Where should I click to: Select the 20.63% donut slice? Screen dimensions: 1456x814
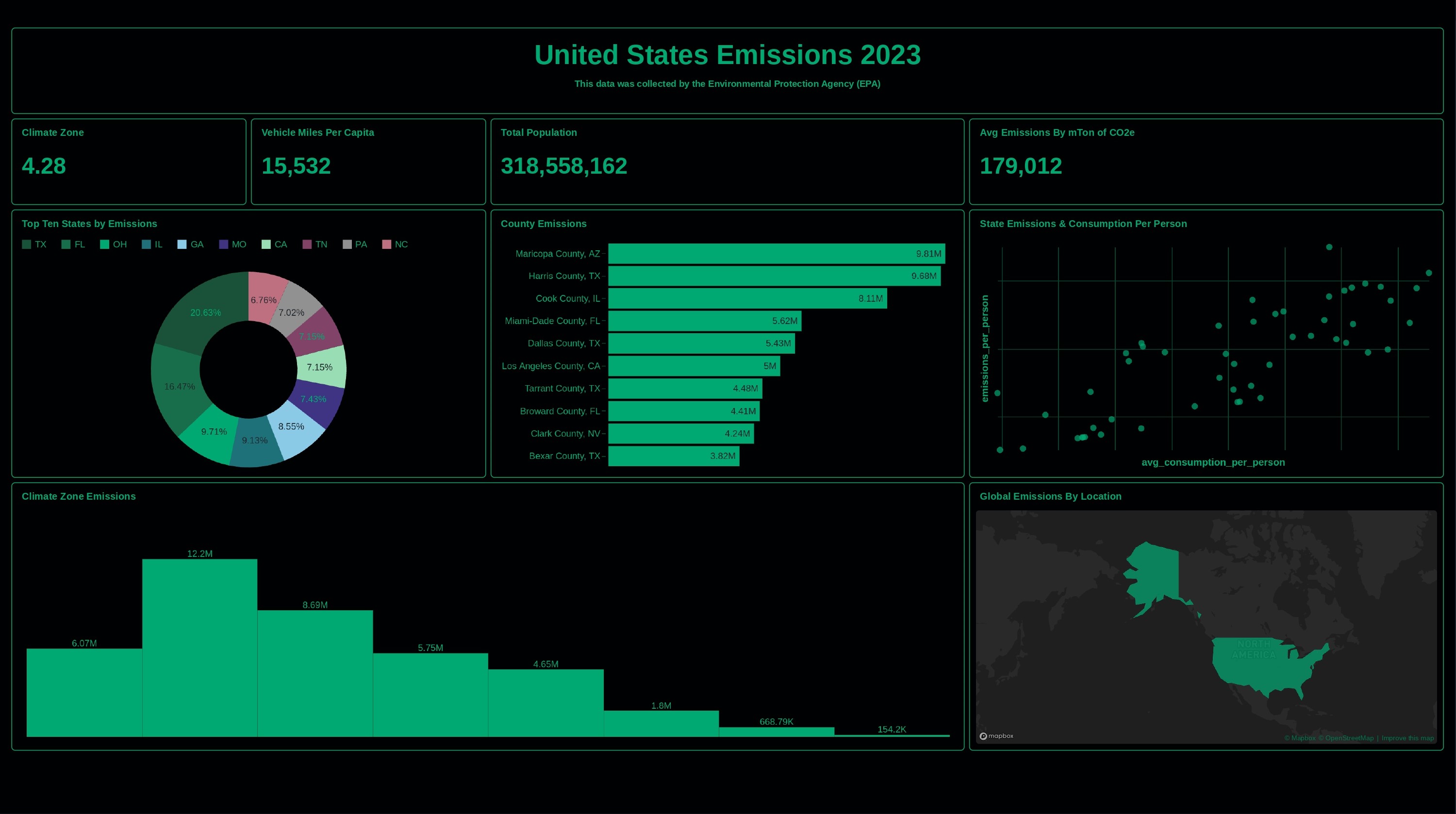(x=206, y=312)
